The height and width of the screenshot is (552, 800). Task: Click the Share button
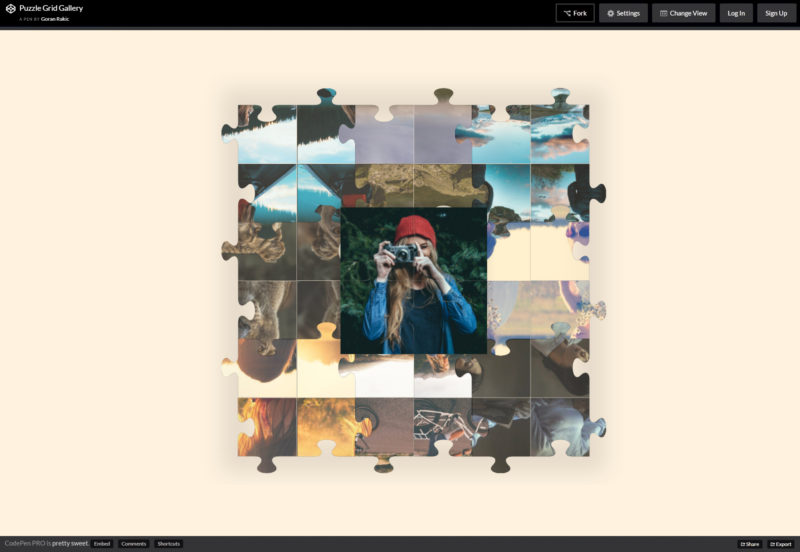pyautogui.click(x=750, y=544)
